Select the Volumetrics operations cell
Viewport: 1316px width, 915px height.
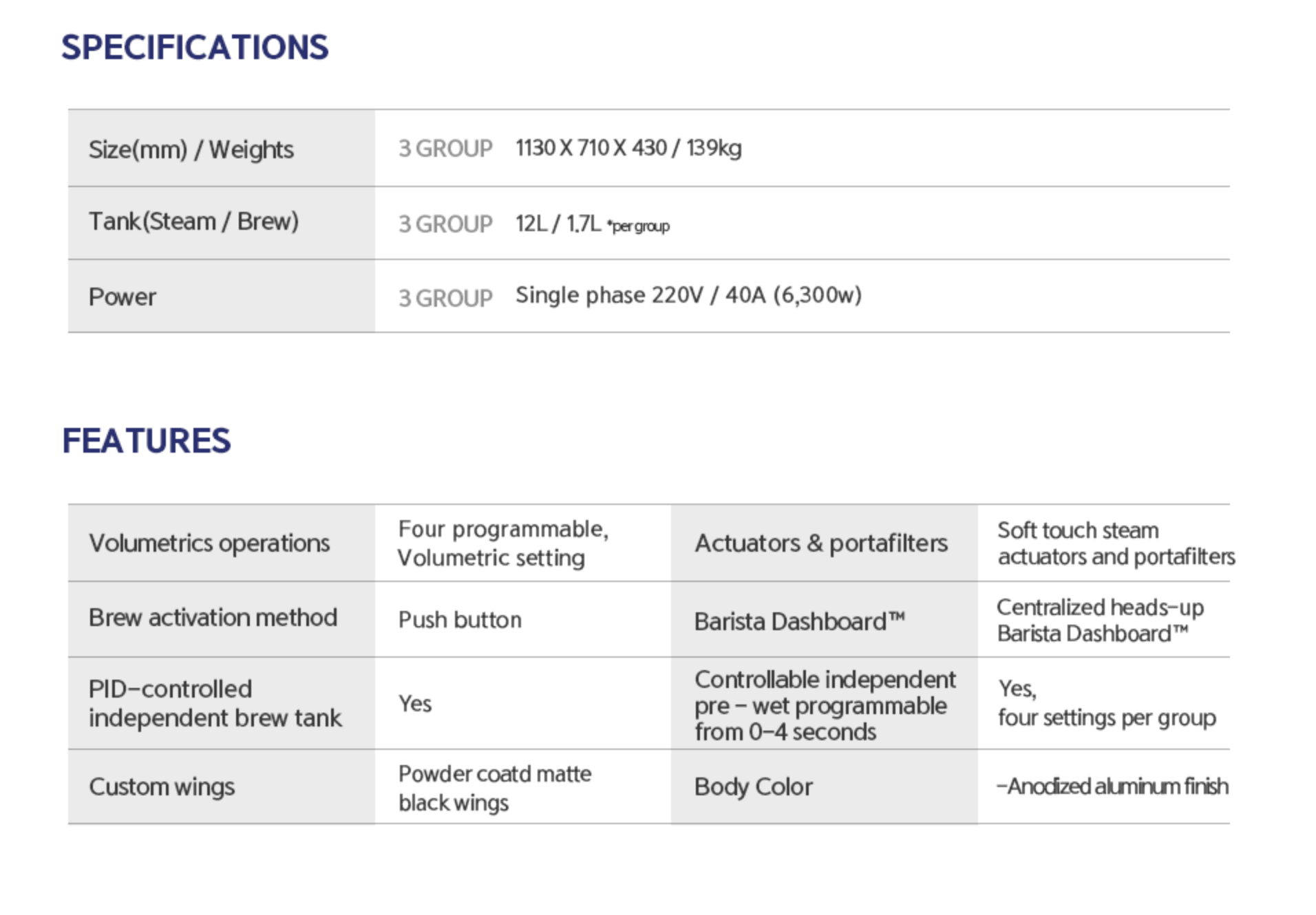[209, 543]
